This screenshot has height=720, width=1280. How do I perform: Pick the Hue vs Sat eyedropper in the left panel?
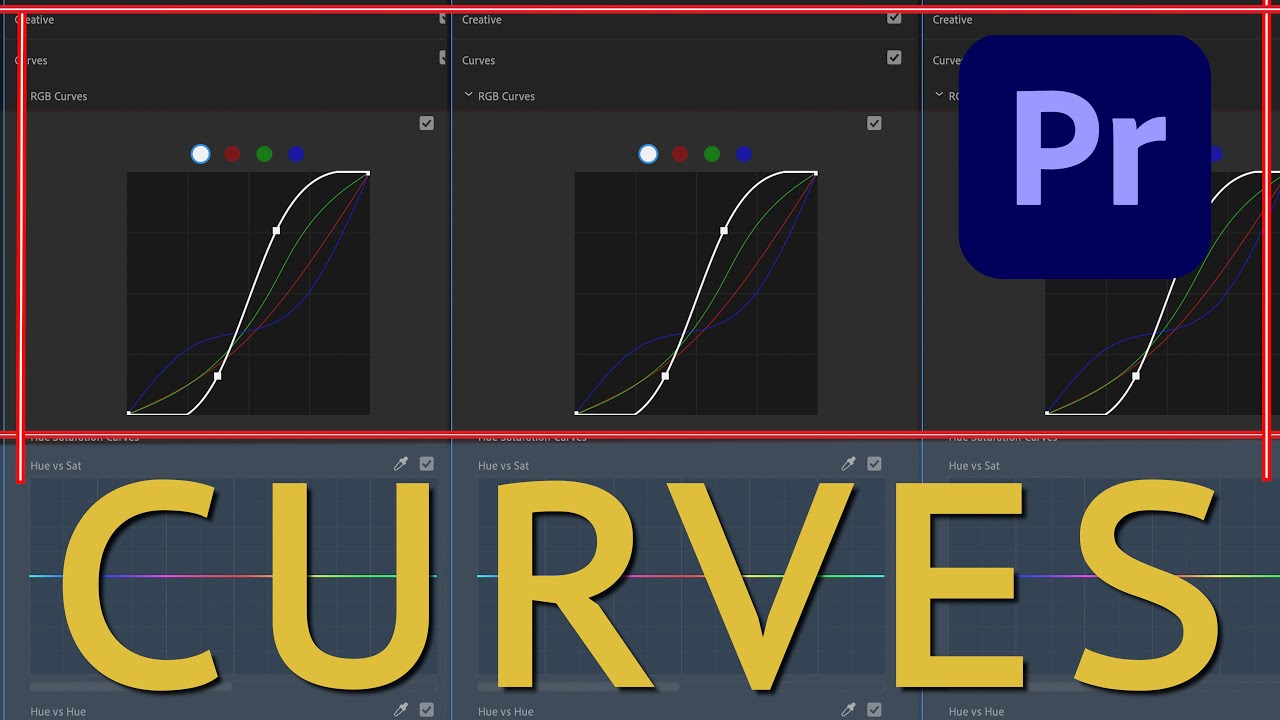[x=401, y=464]
